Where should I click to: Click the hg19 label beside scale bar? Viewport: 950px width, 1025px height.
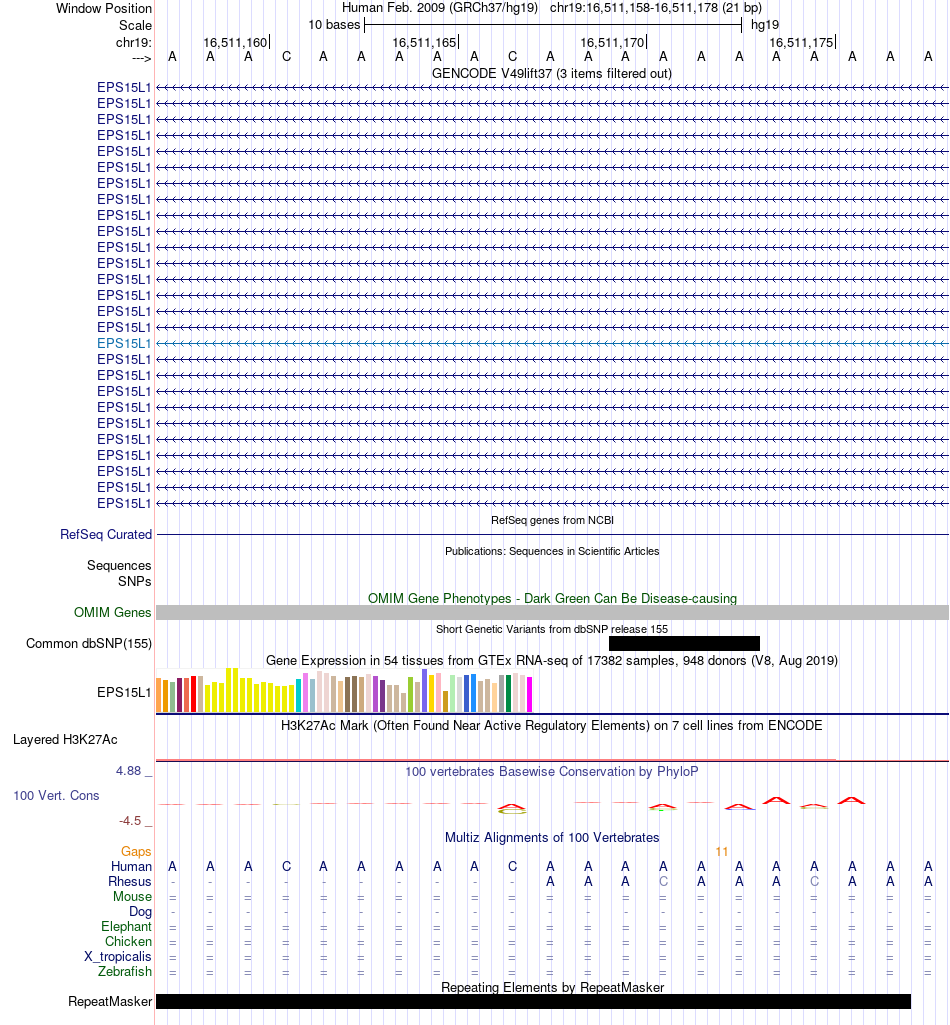765,25
